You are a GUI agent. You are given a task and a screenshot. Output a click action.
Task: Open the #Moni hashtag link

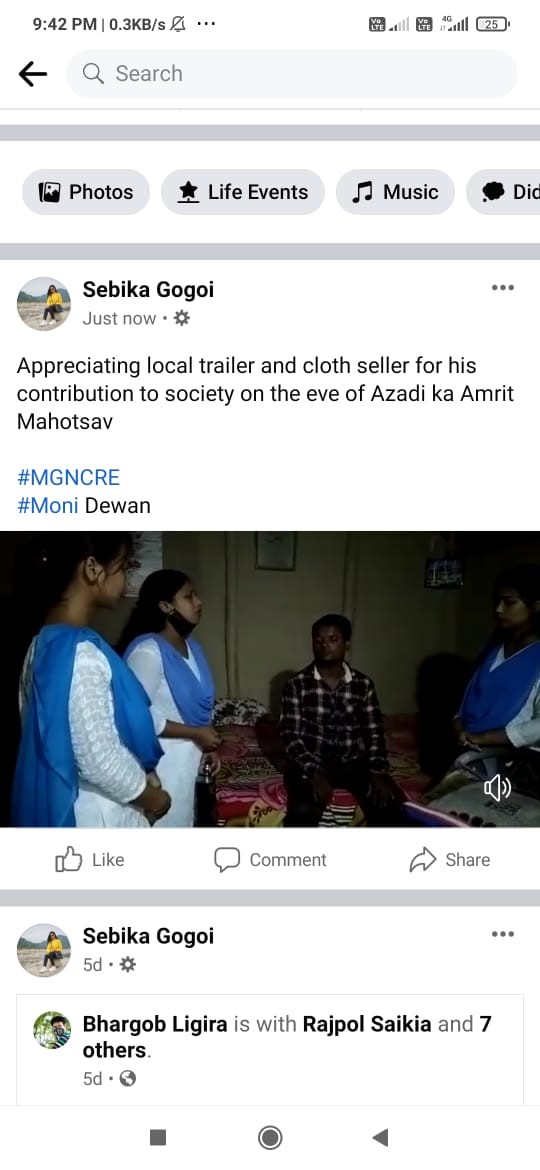(x=48, y=505)
